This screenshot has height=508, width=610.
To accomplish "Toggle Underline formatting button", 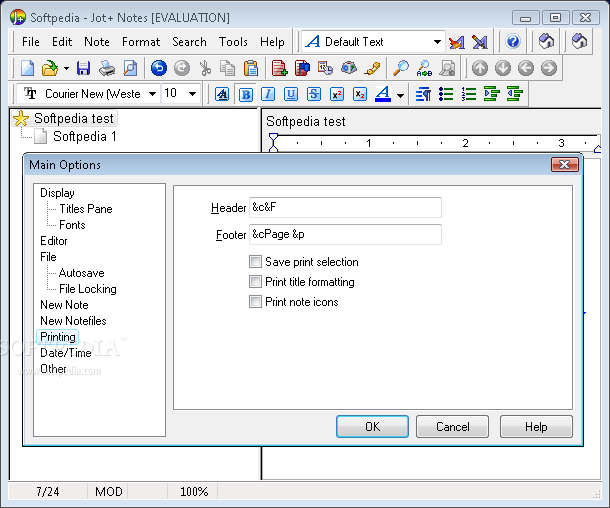I will pyautogui.click(x=291, y=94).
